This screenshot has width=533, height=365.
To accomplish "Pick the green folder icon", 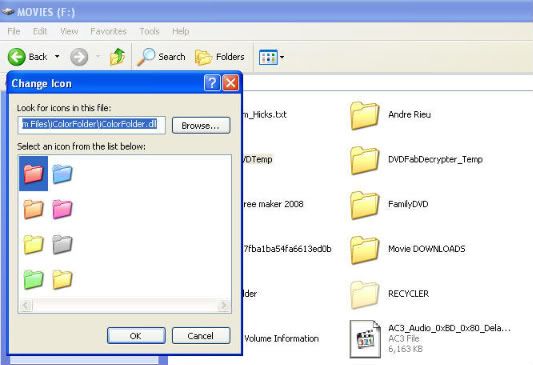I will [33, 279].
